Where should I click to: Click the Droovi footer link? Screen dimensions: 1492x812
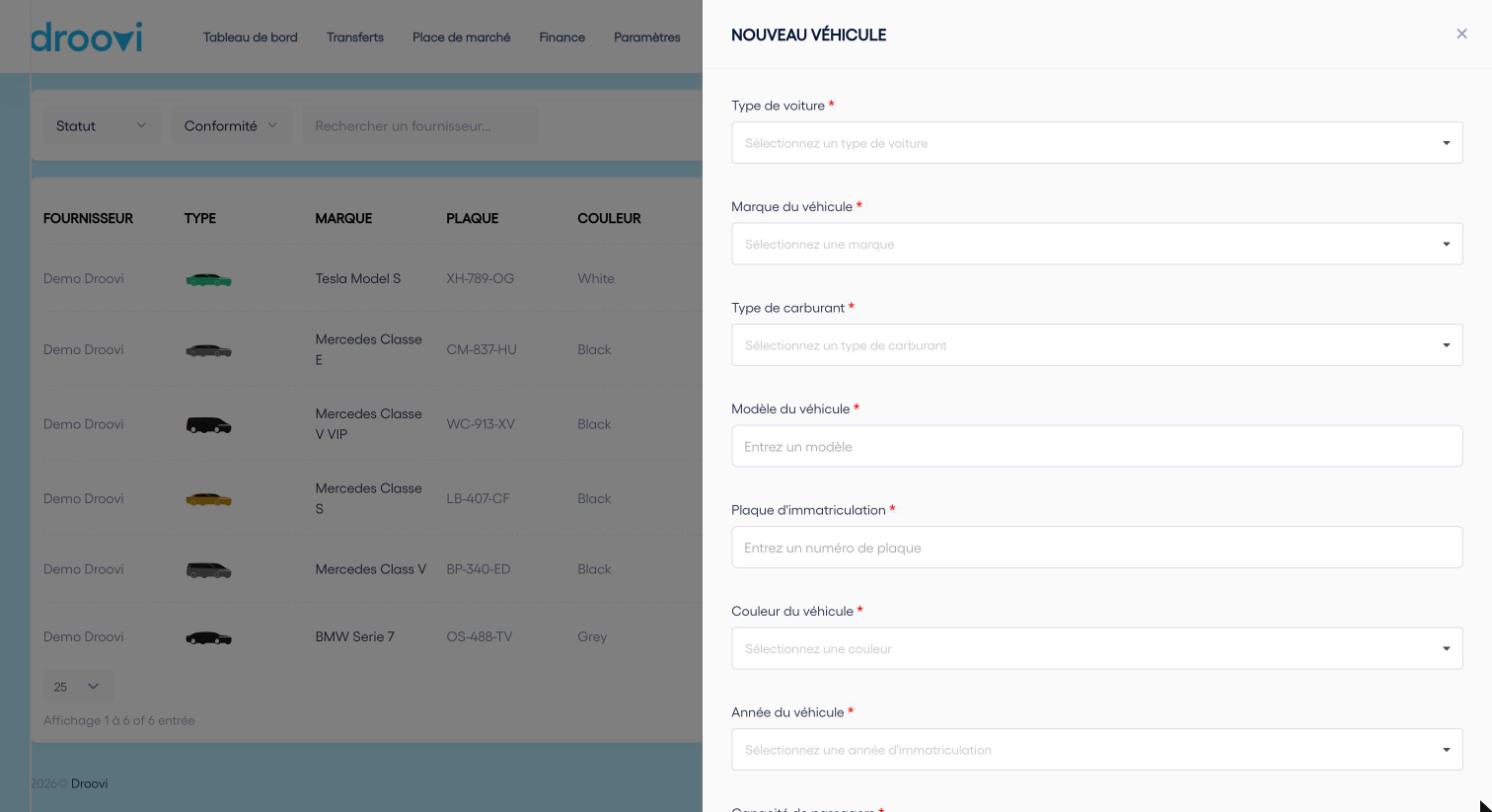point(89,783)
